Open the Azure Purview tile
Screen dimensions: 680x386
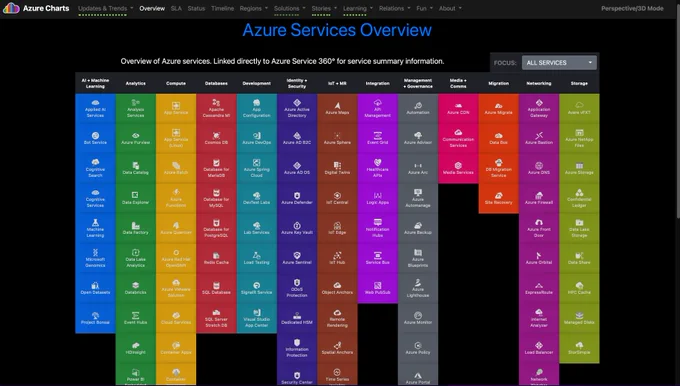point(136,138)
